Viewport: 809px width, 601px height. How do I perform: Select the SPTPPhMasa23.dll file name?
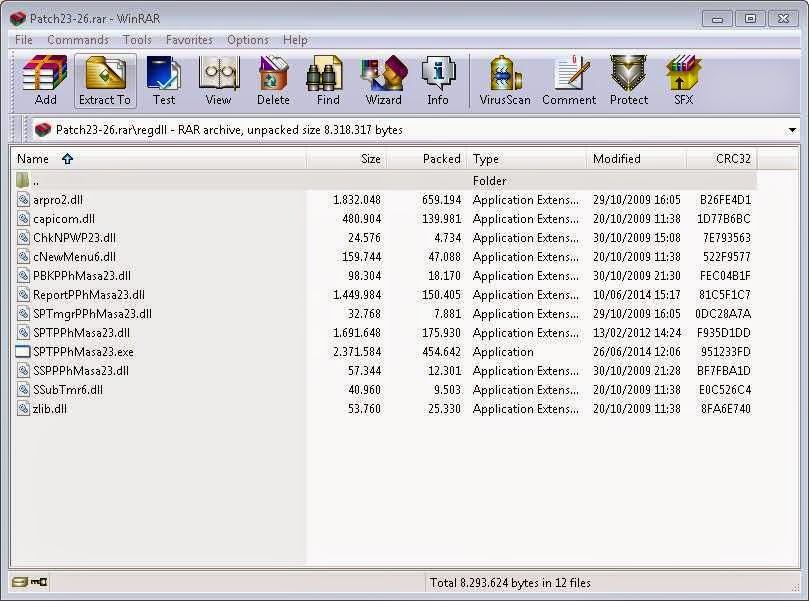[x=82, y=333]
